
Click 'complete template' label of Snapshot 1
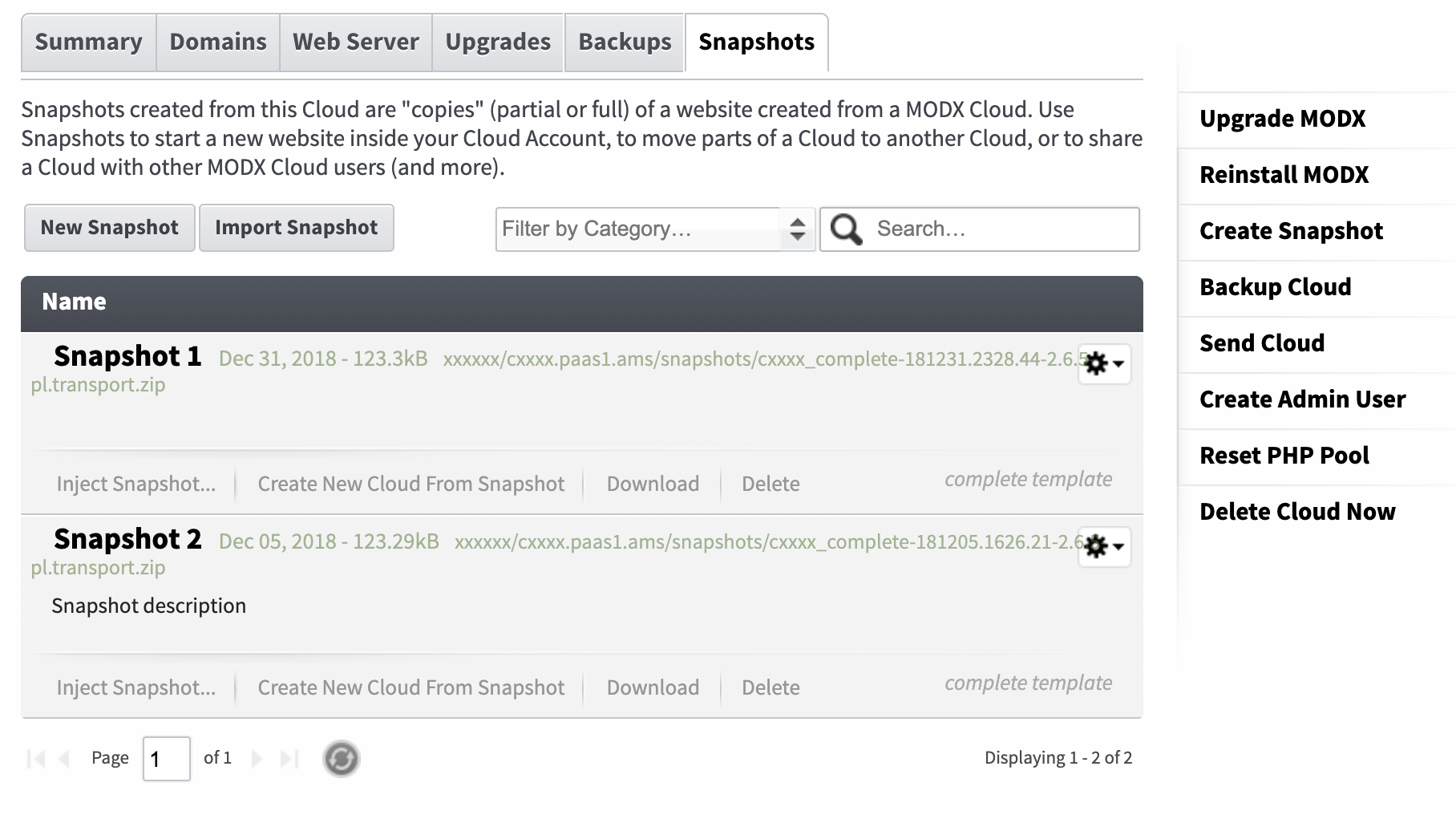click(1028, 480)
